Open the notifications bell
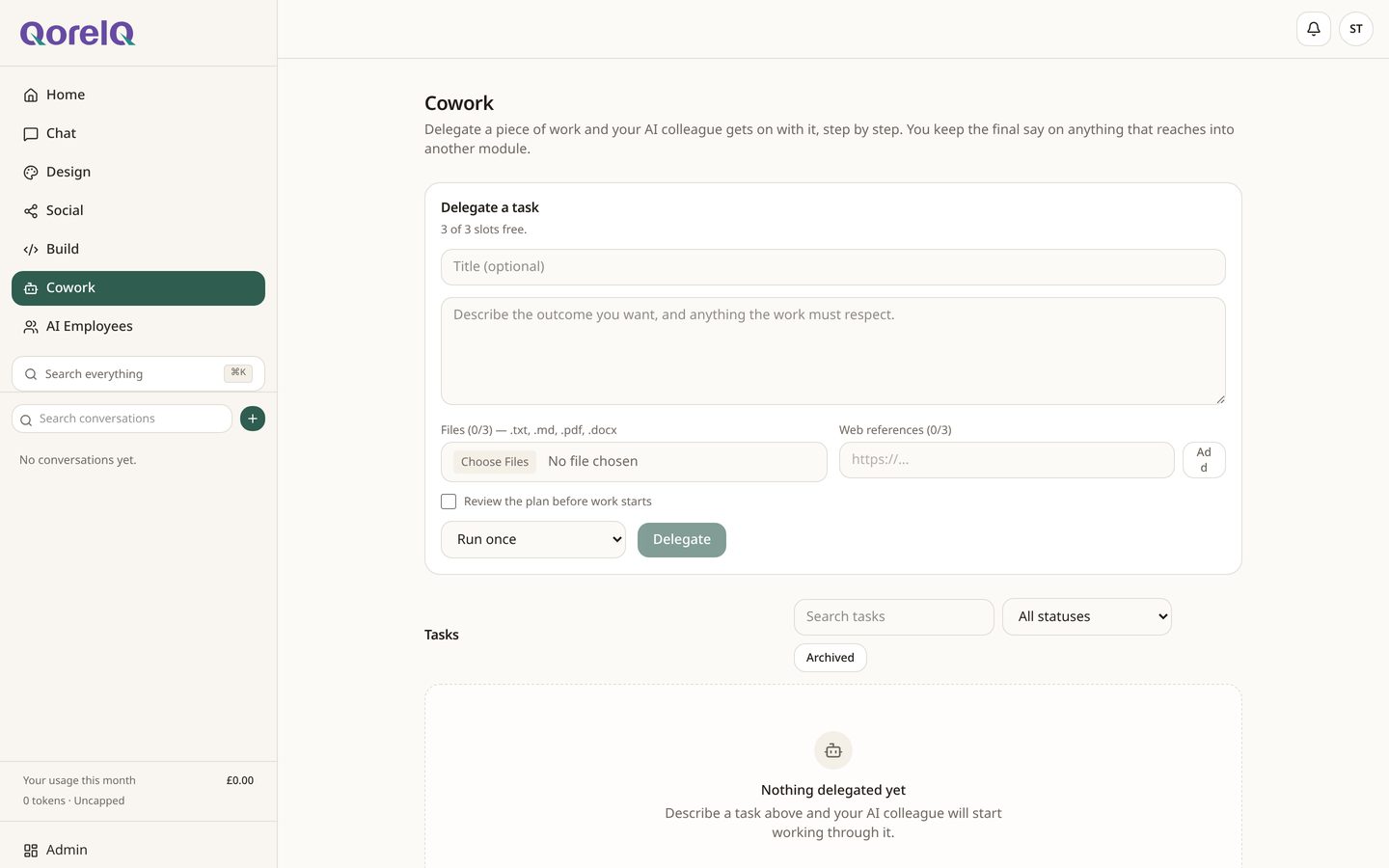 coord(1314,29)
